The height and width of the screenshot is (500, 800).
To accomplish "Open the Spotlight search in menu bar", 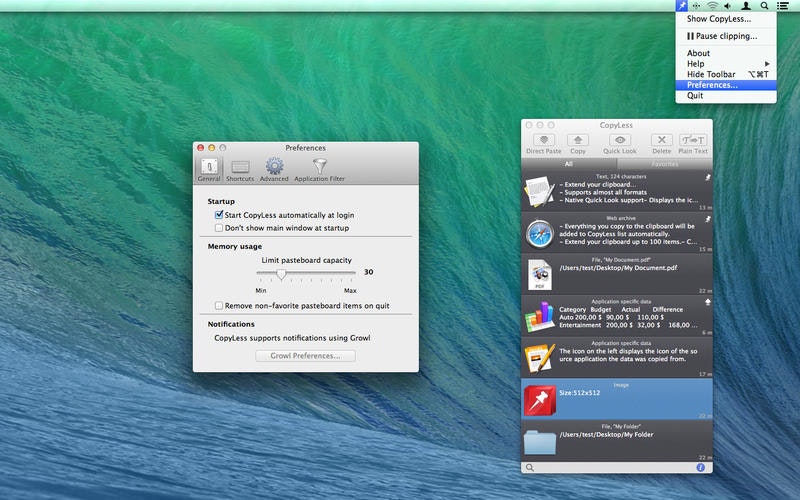I will click(764, 6).
